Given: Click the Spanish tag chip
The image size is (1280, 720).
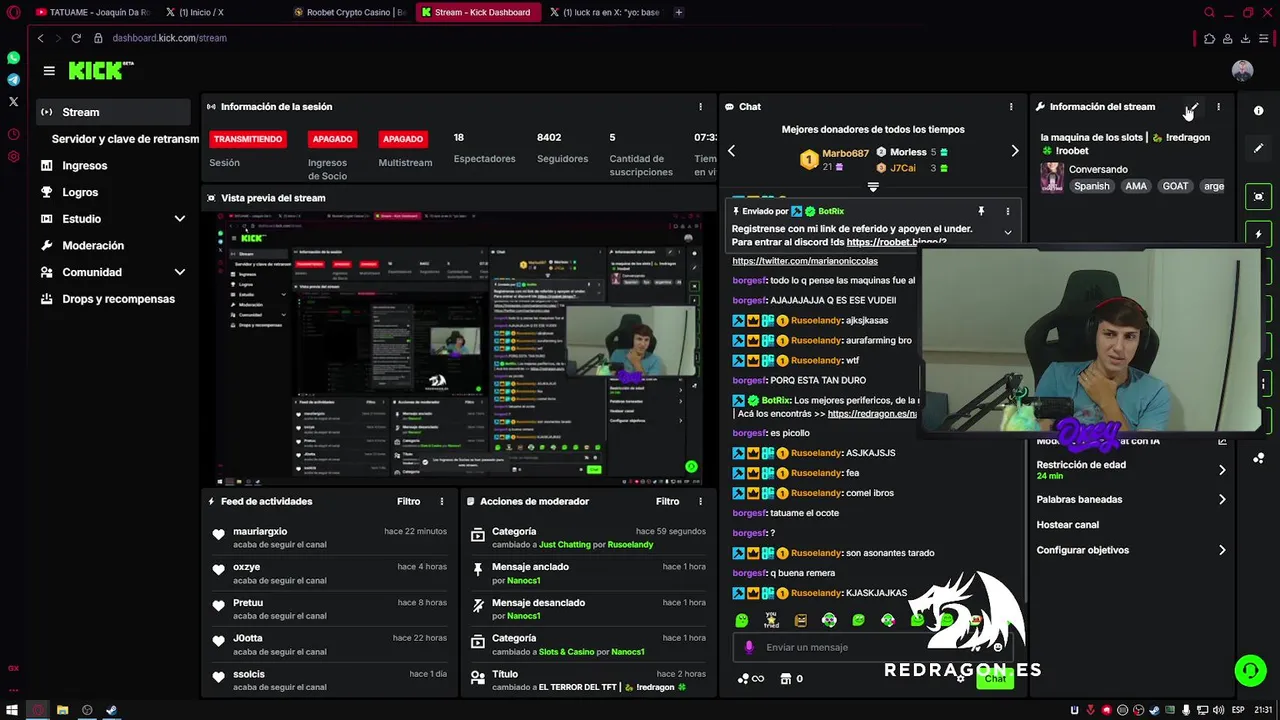Looking at the screenshot, I should (x=1091, y=186).
